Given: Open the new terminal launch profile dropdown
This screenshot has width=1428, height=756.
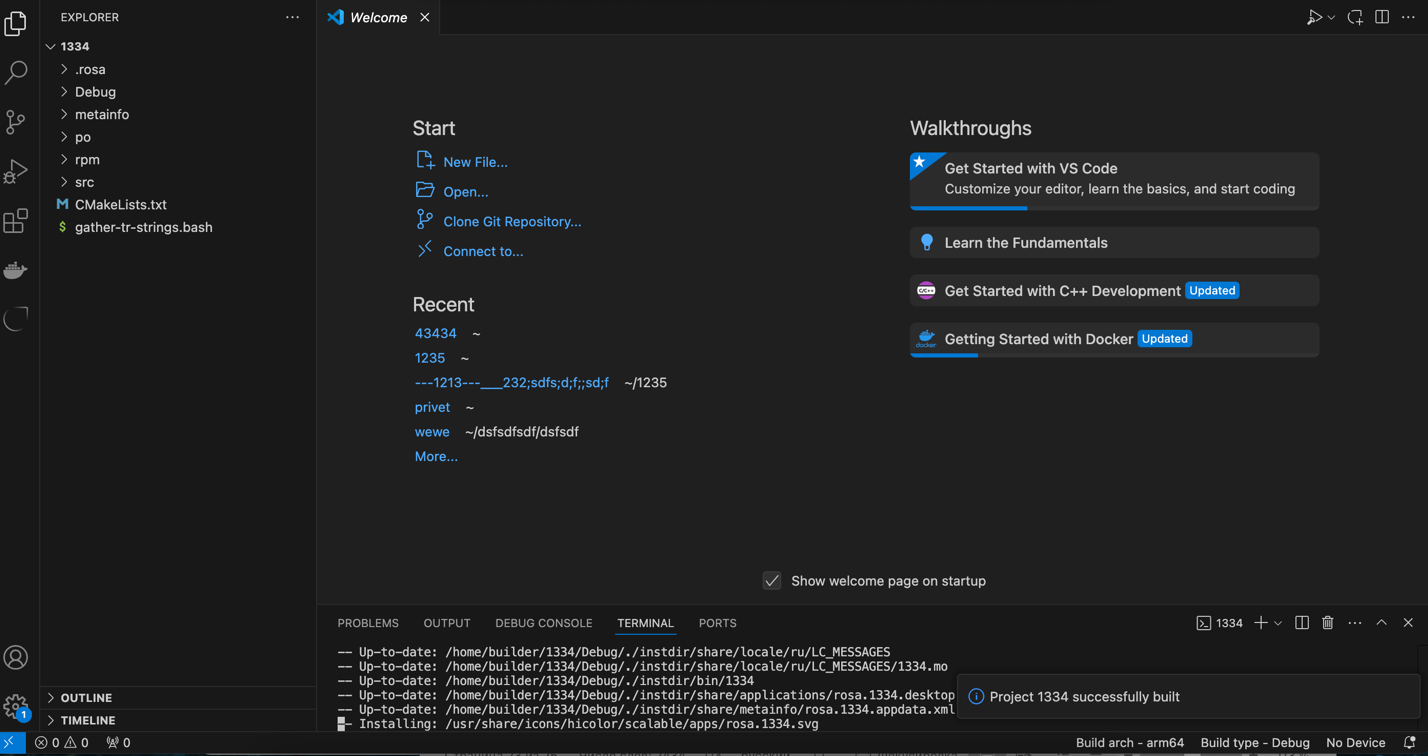Looking at the screenshot, I should (1278, 623).
